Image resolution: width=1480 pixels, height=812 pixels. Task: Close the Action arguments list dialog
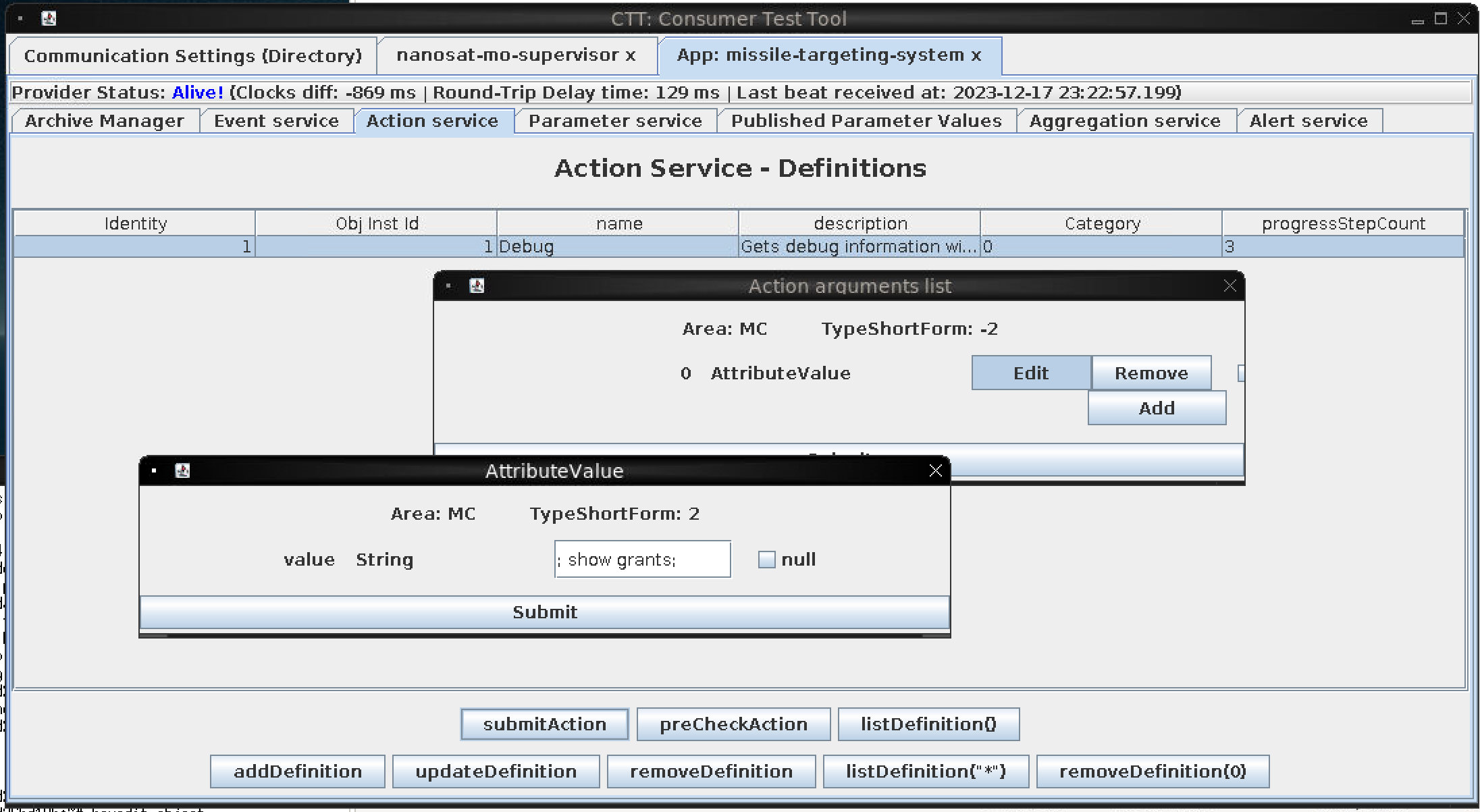(1230, 286)
